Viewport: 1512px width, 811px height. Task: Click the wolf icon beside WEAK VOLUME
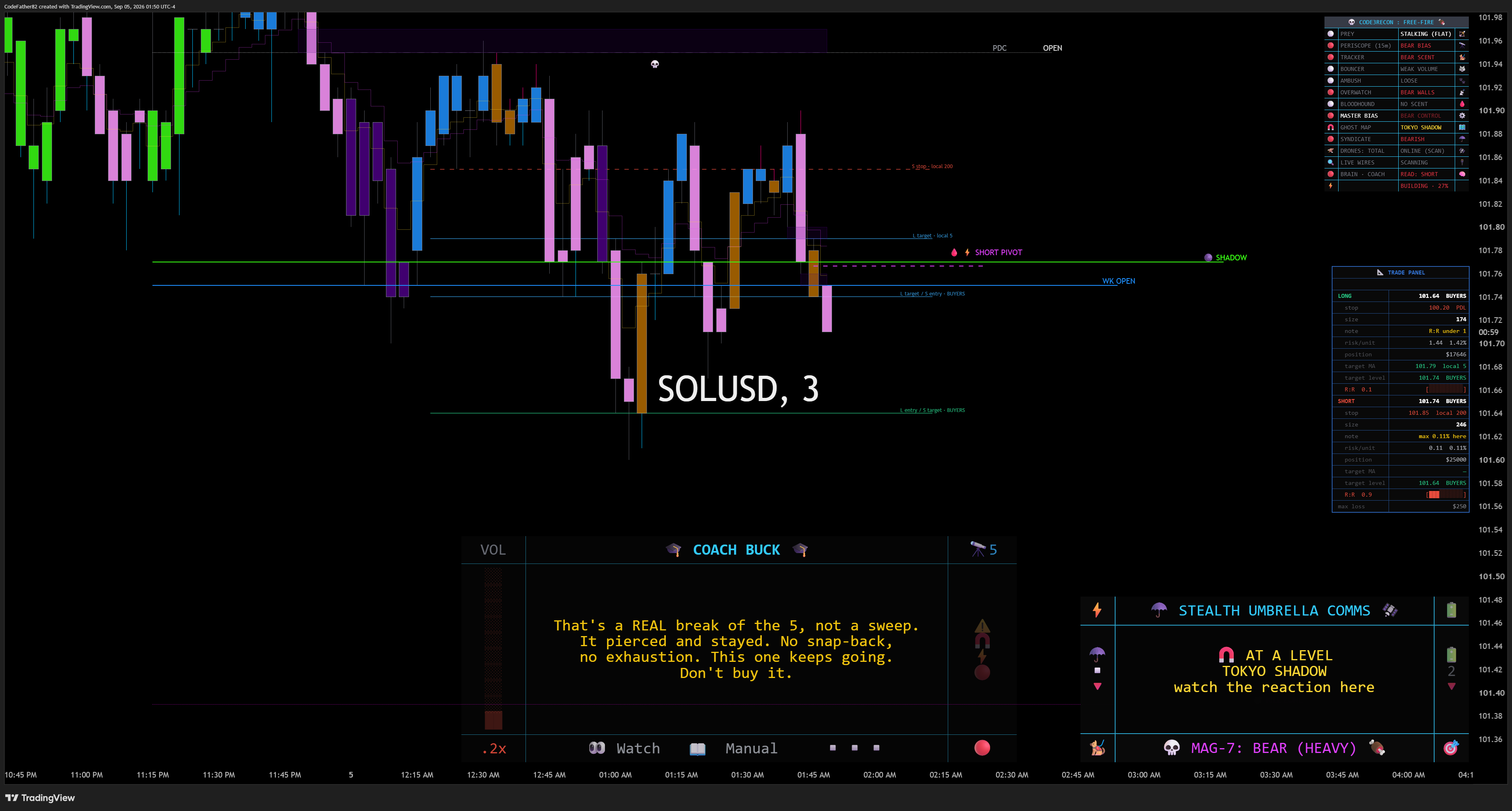coord(1462,69)
